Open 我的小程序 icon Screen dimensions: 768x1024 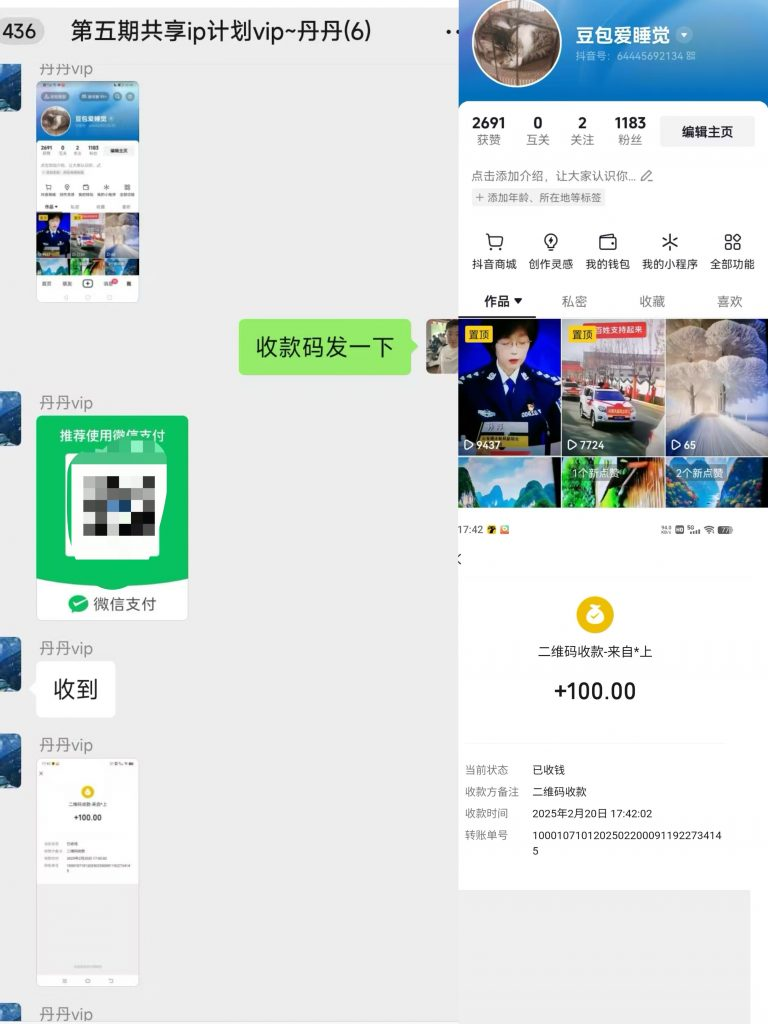tap(669, 242)
